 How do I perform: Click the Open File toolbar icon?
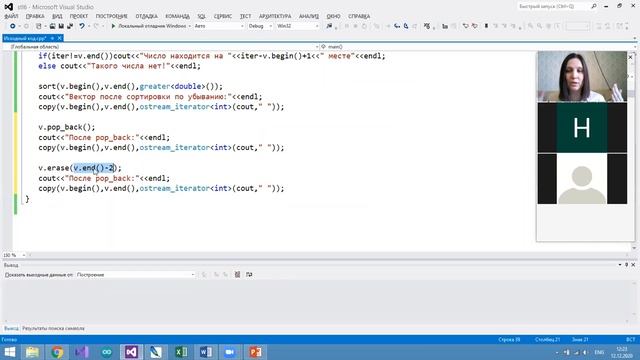coord(52,26)
